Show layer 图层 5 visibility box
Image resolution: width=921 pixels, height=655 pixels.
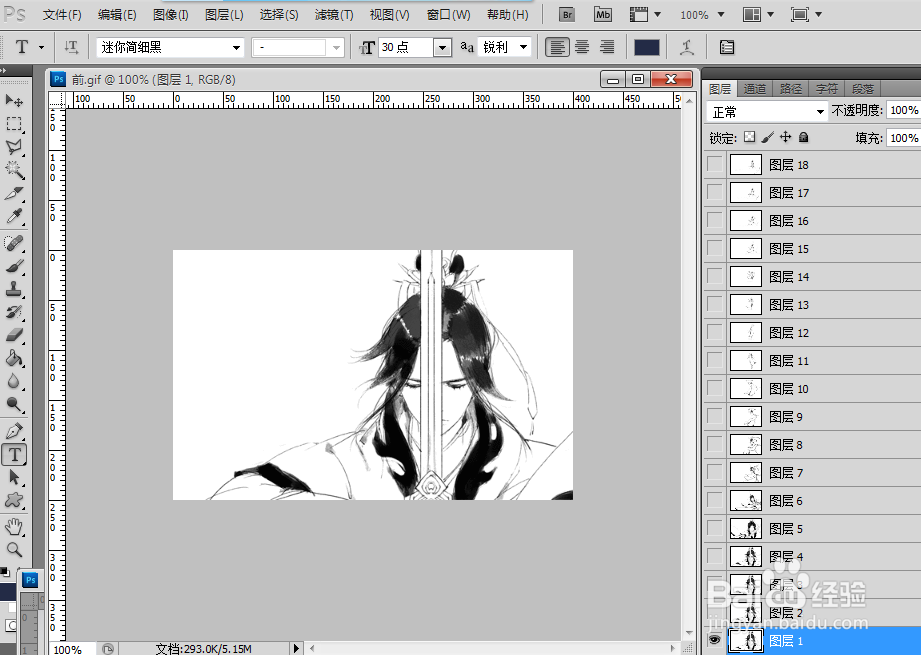[714, 528]
